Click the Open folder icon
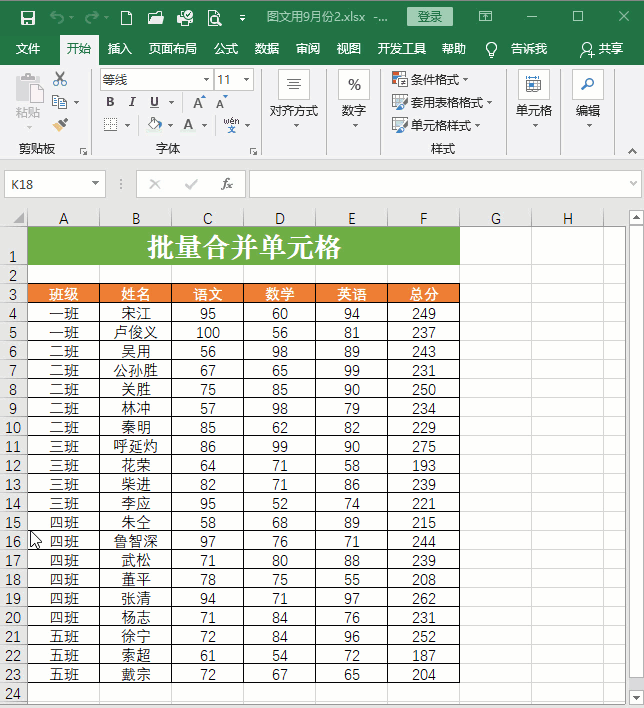This screenshot has height=708, width=644. pos(155,18)
